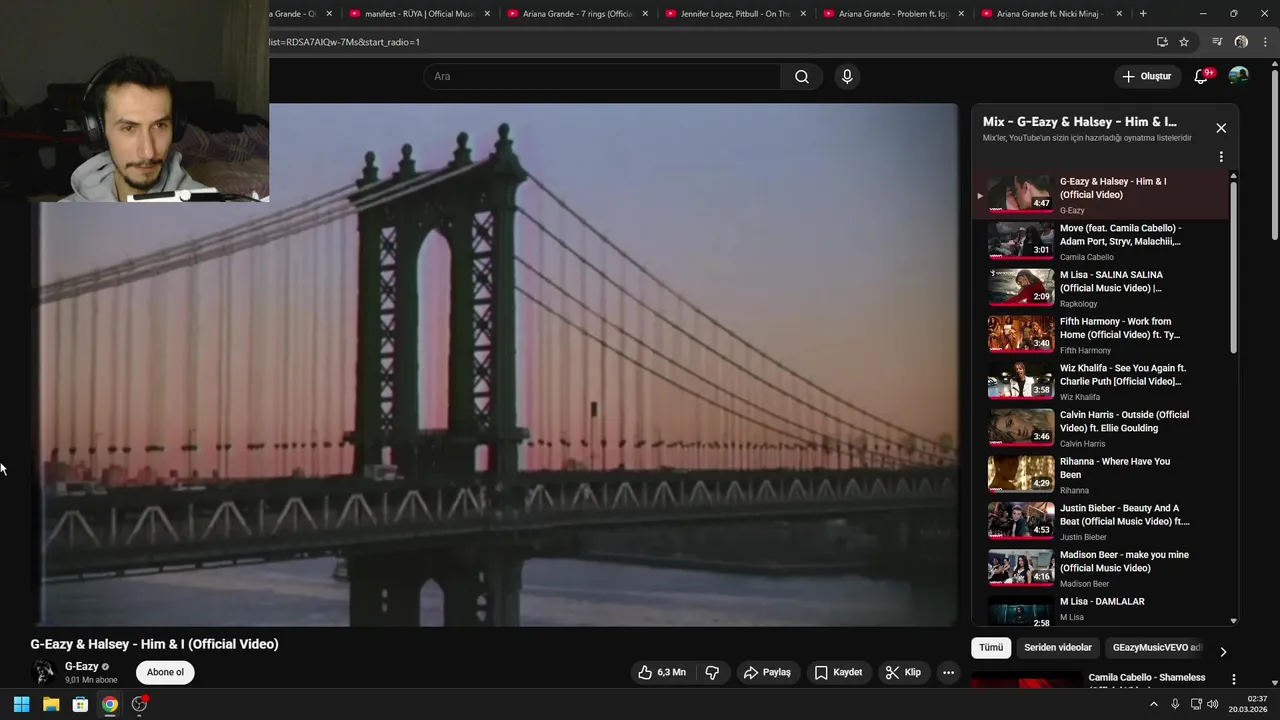Click the playlist panel scroll-up arrow

pyautogui.click(x=1233, y=176)
